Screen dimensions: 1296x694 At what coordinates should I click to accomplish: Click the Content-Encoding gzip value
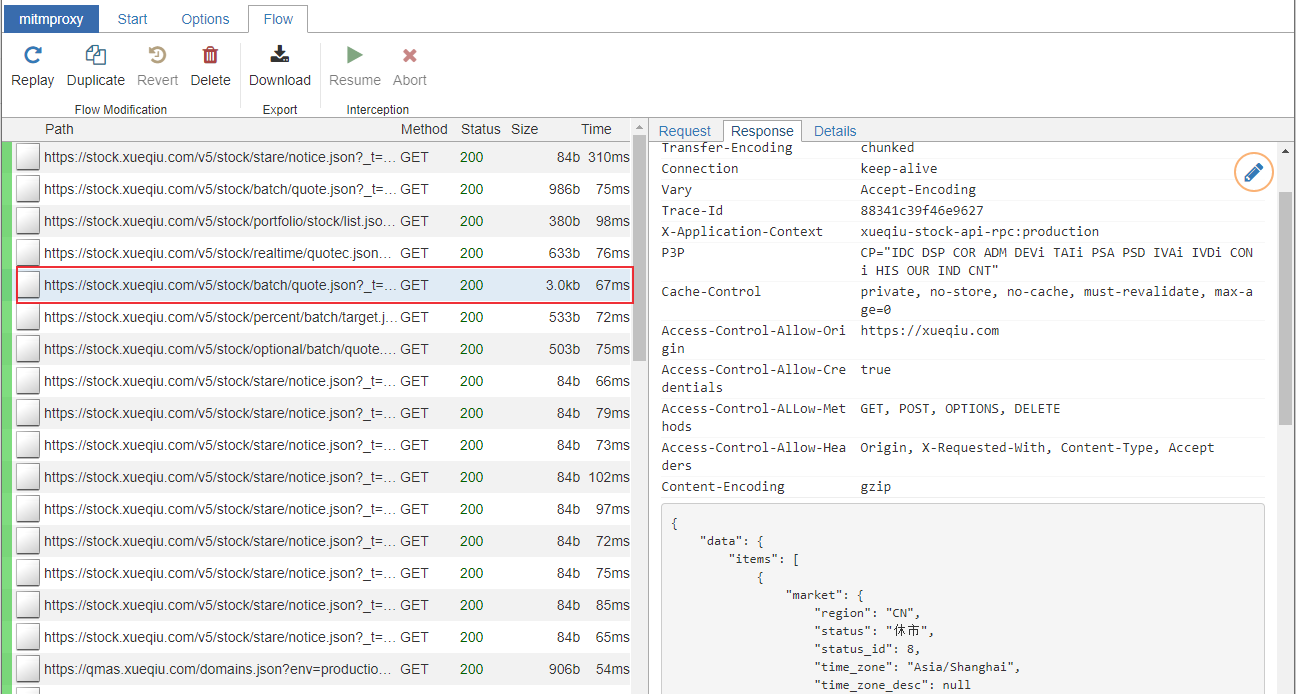[x=875, y=487]
